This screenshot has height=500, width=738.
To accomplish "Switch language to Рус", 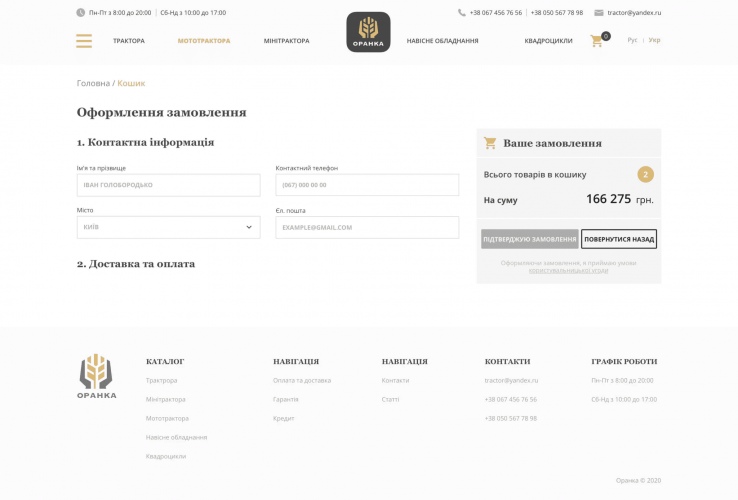I will pos(632,40).
